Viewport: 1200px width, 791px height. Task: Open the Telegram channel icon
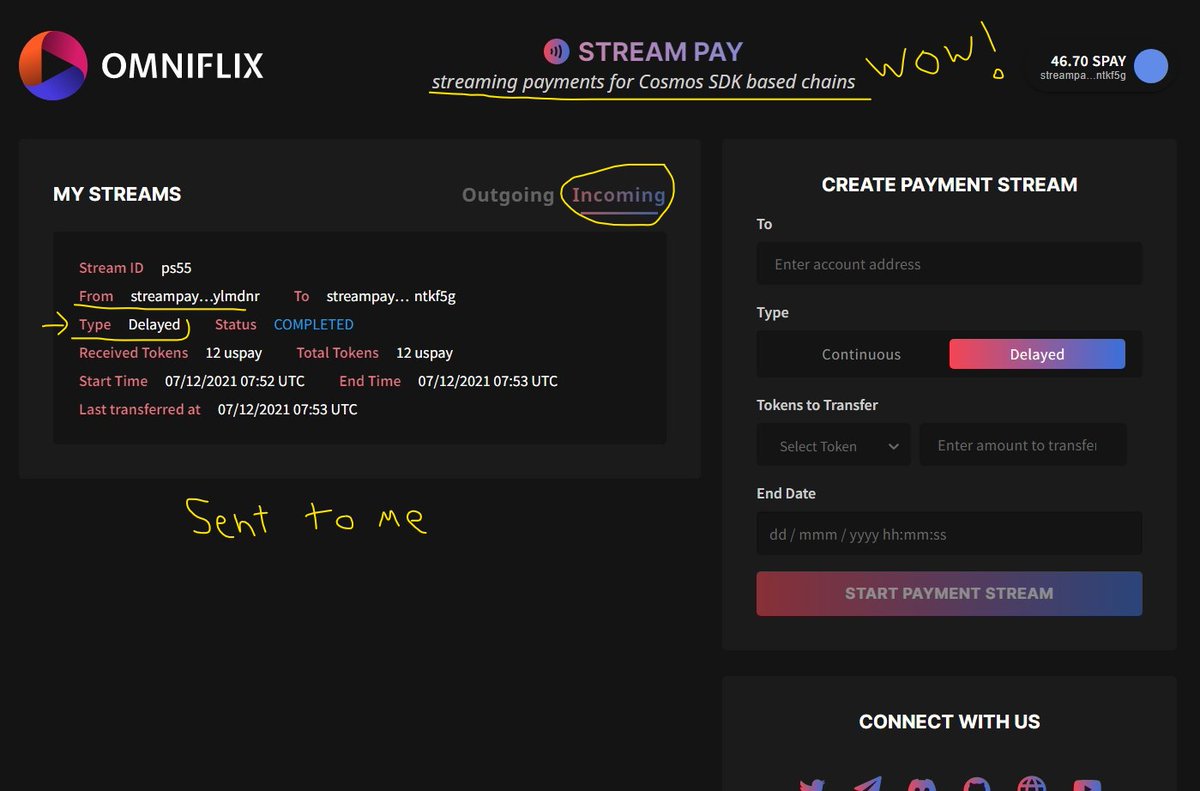869,785
